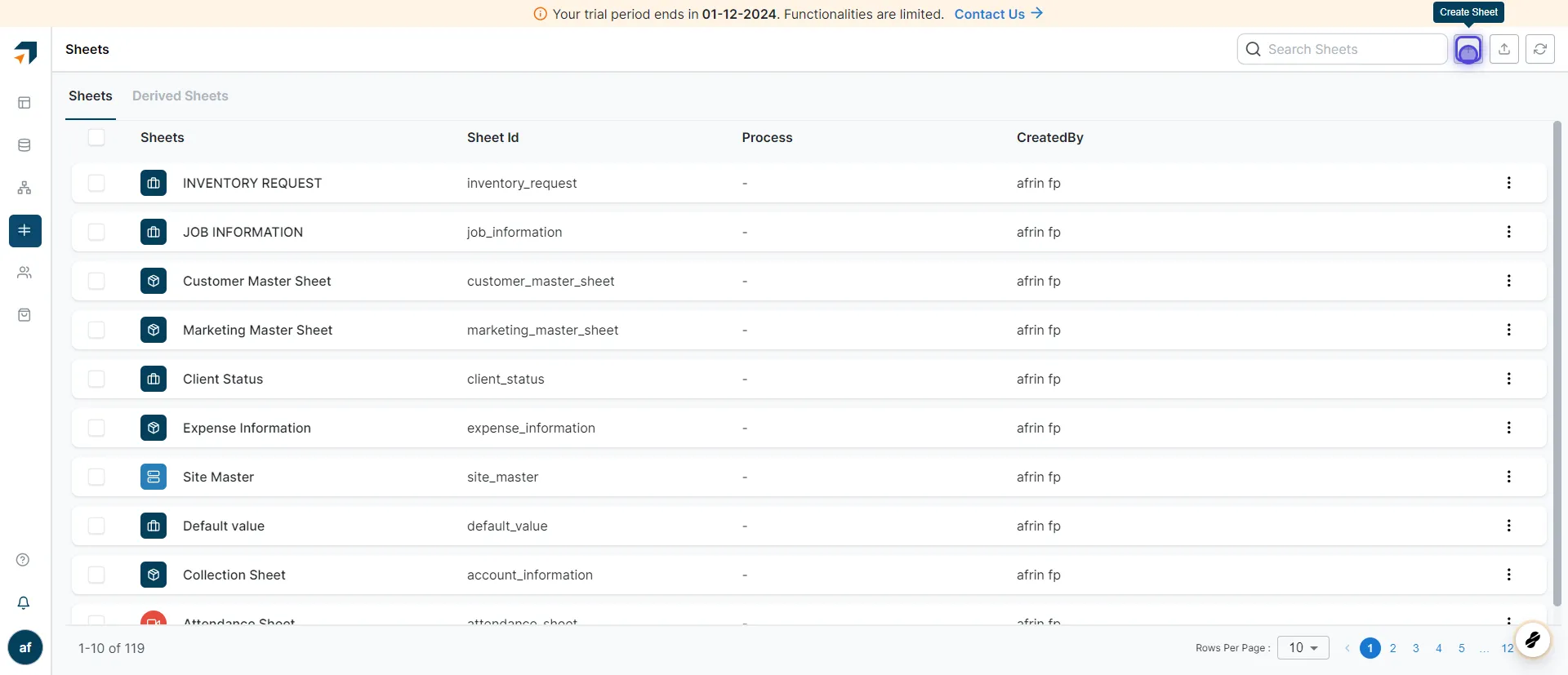The height and width of the screenshot is (675, 1568).
Task: Click the plus icon in sidebar
Action: tap(24, 230)
